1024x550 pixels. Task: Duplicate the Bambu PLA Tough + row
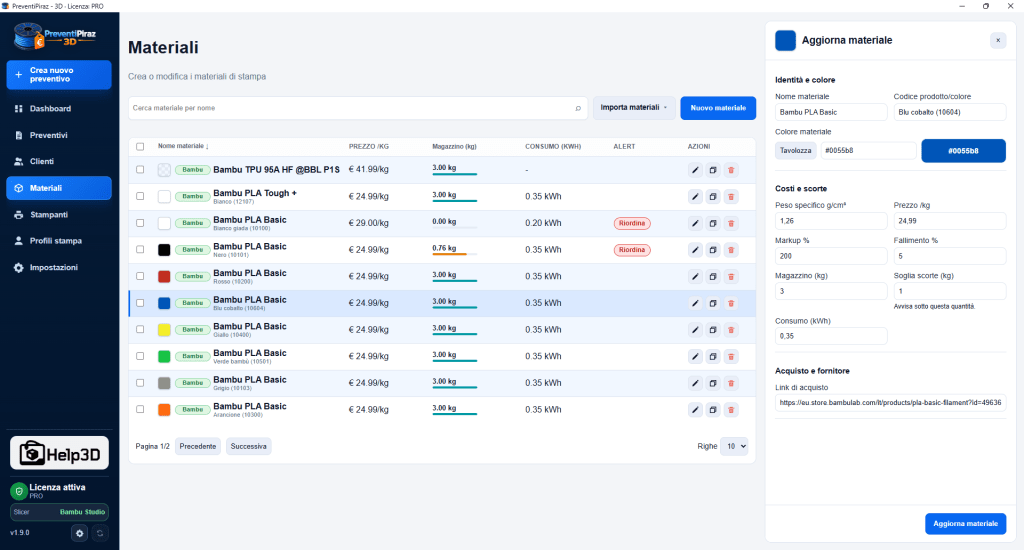(713, 197)
